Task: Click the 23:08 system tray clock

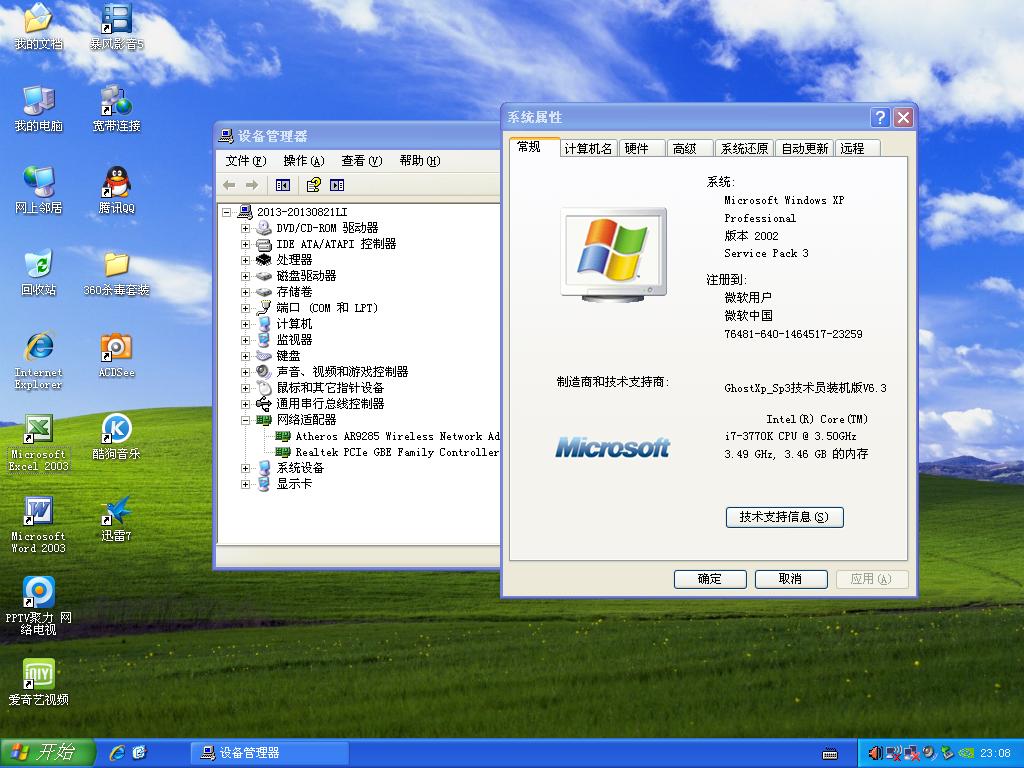Action: pos(995,753)
